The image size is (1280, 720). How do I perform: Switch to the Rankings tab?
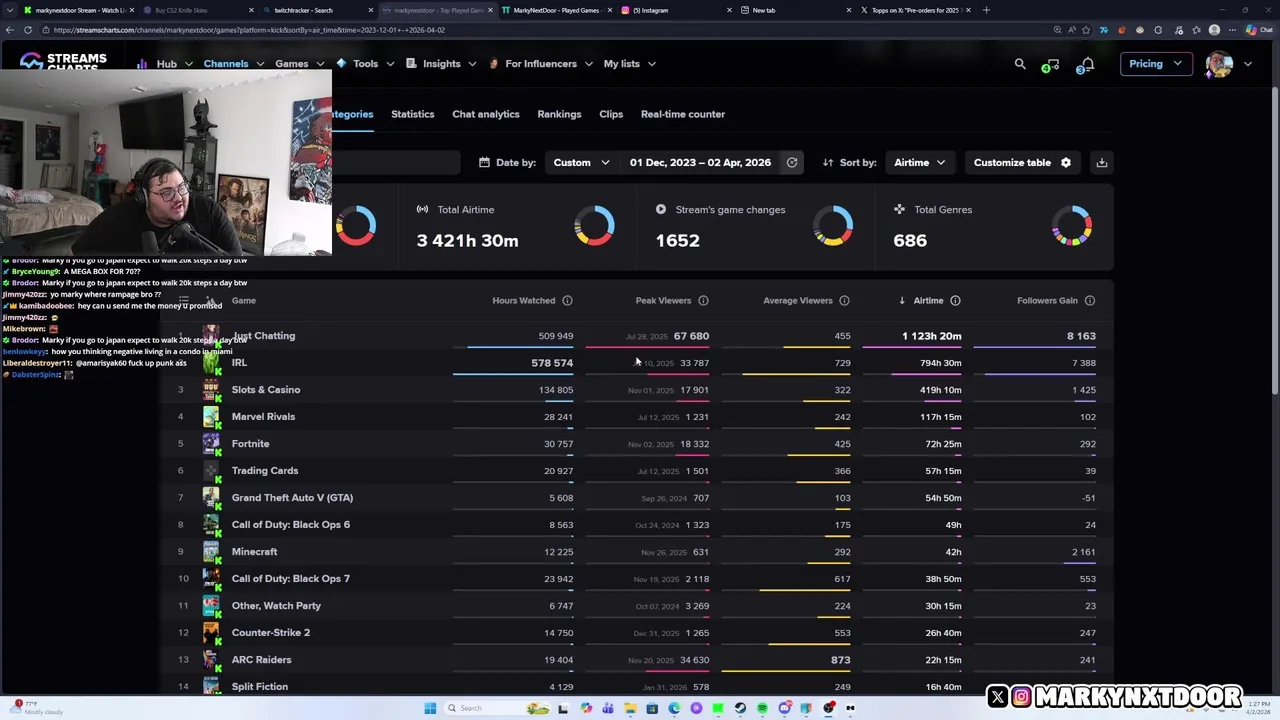559,114
